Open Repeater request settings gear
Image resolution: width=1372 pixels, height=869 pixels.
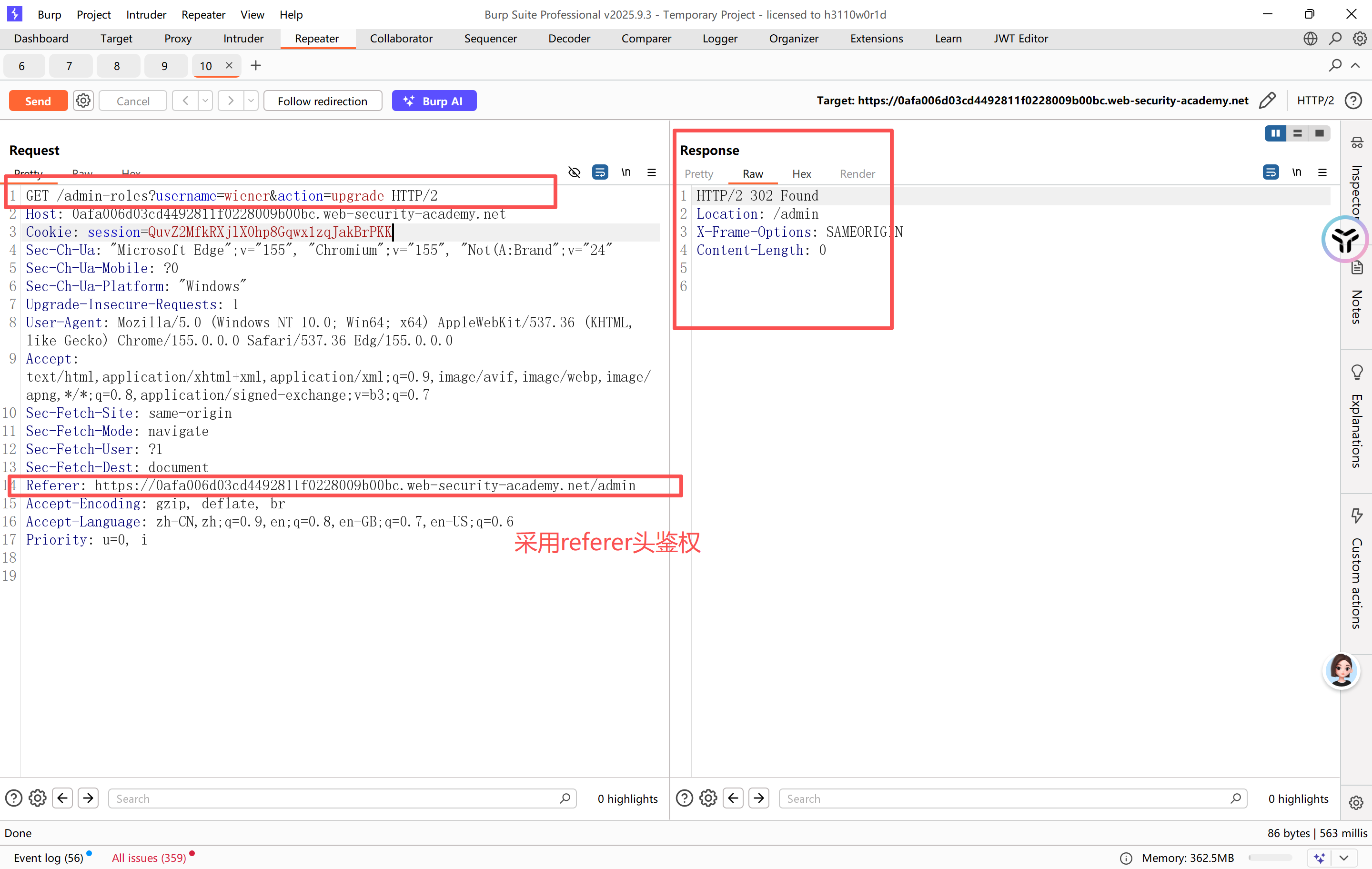pos(83,101)
